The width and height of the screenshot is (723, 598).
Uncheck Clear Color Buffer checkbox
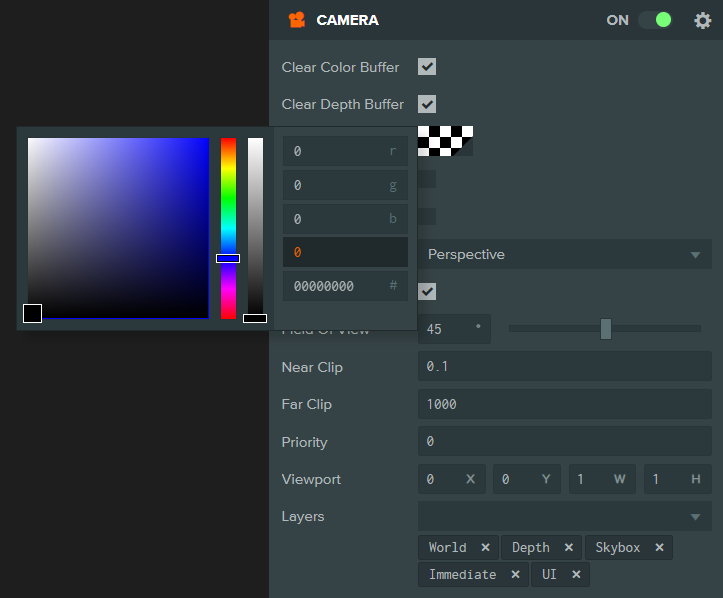point(427,66)
